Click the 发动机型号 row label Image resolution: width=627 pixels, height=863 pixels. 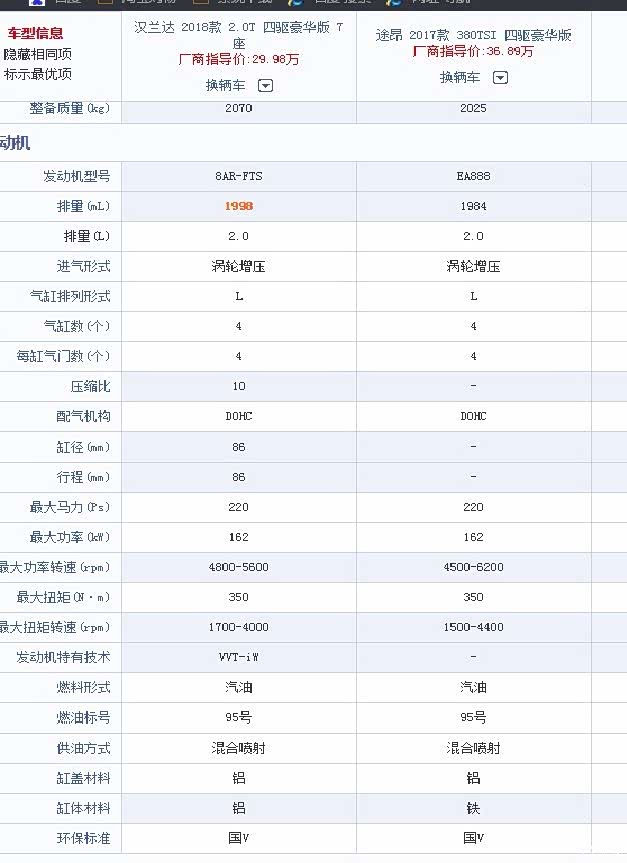pyautogui.click(x=77, y=176)
